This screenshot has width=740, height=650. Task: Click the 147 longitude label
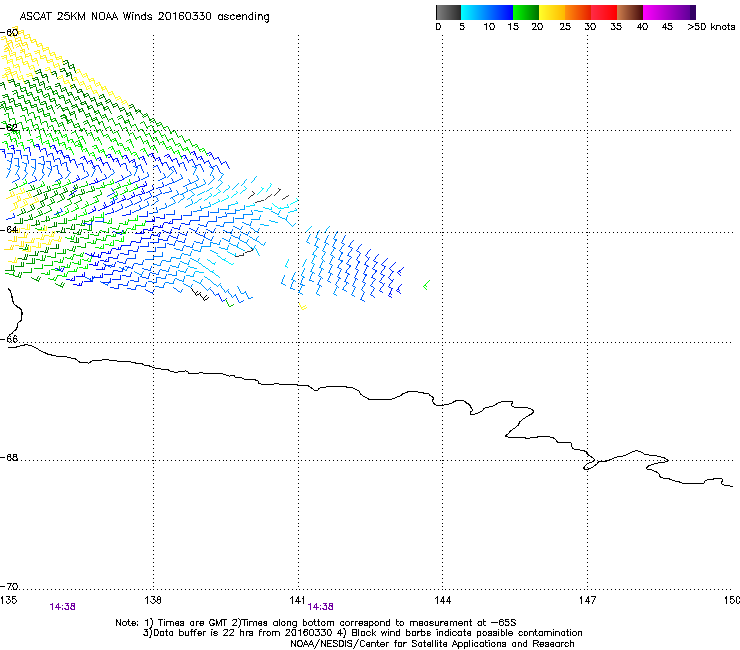tap(587, 600)
